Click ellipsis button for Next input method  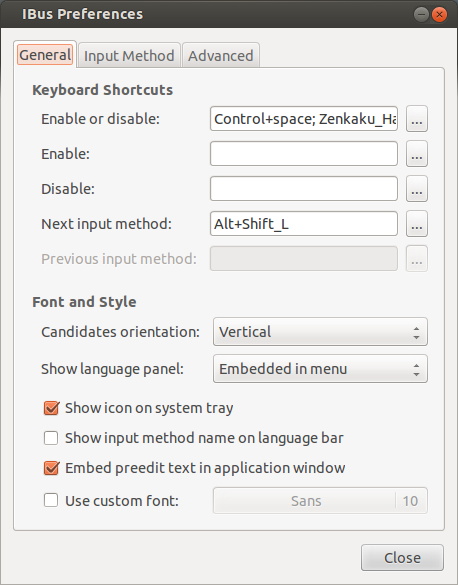417,224
